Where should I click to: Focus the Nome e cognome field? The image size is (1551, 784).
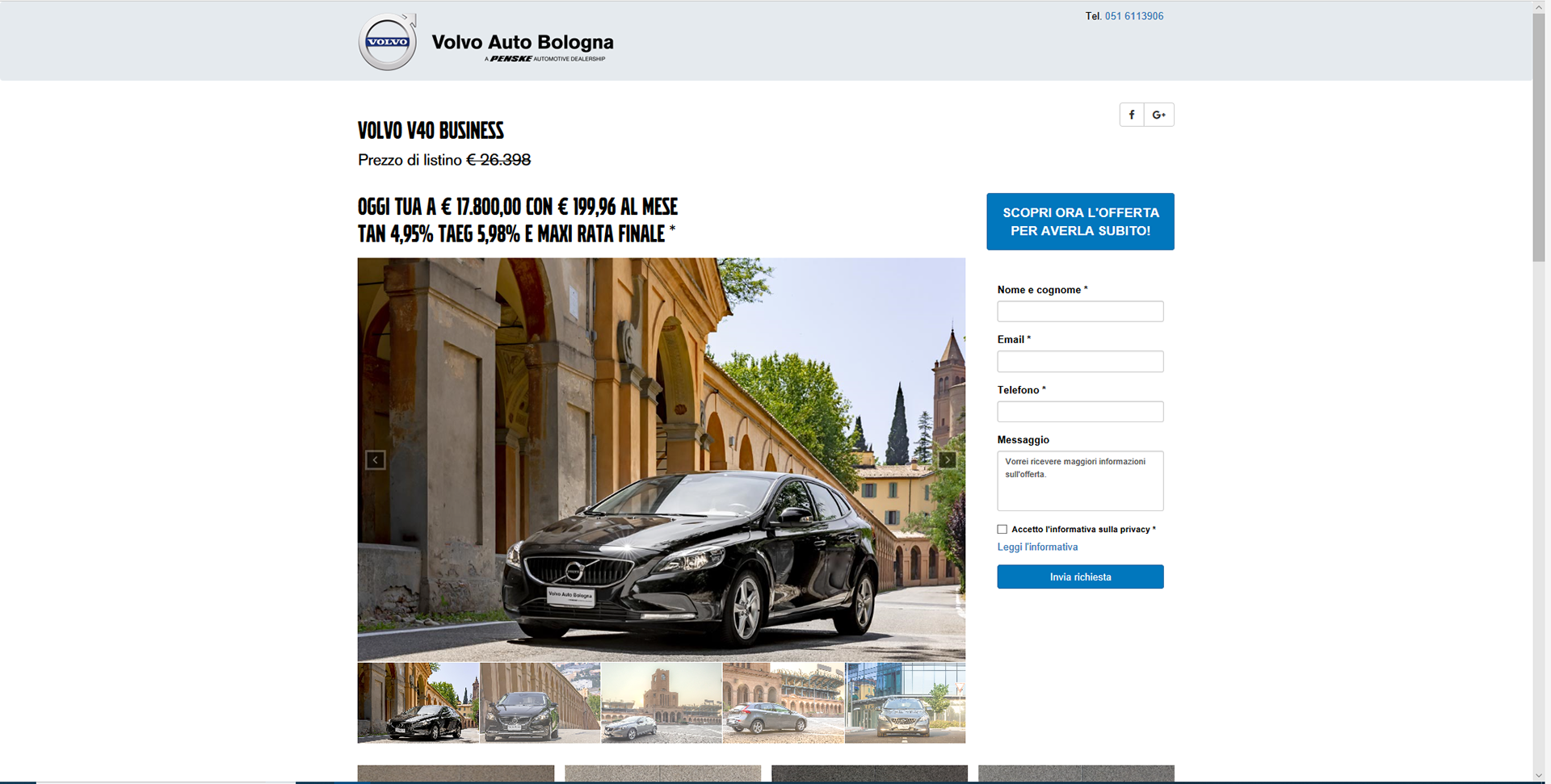(1080, 312)
